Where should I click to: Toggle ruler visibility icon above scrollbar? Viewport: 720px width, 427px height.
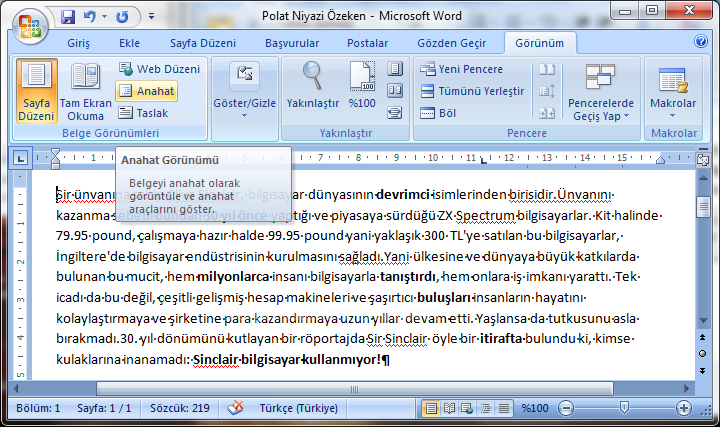703,160
